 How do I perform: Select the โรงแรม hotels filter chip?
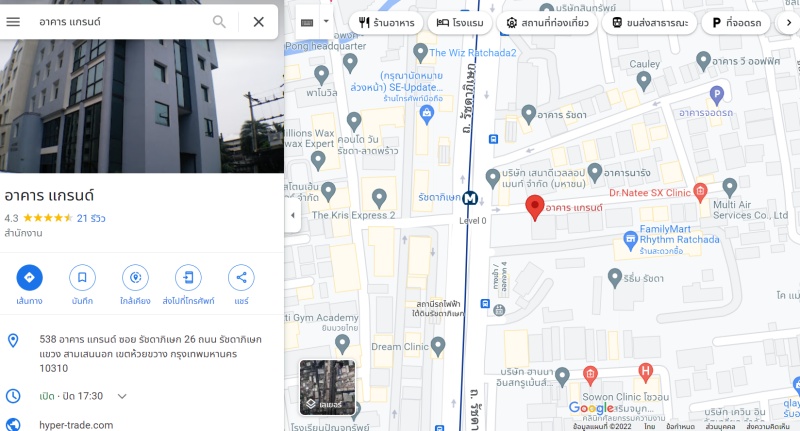(x=460, y=22)
